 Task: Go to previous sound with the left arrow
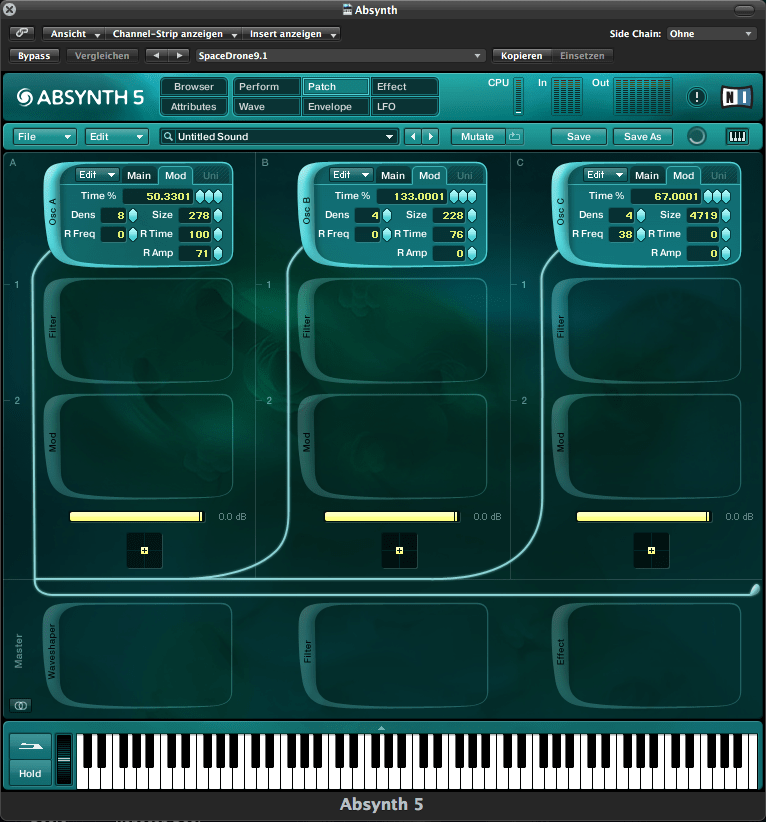pyautogui.click(x=413, y=137)
